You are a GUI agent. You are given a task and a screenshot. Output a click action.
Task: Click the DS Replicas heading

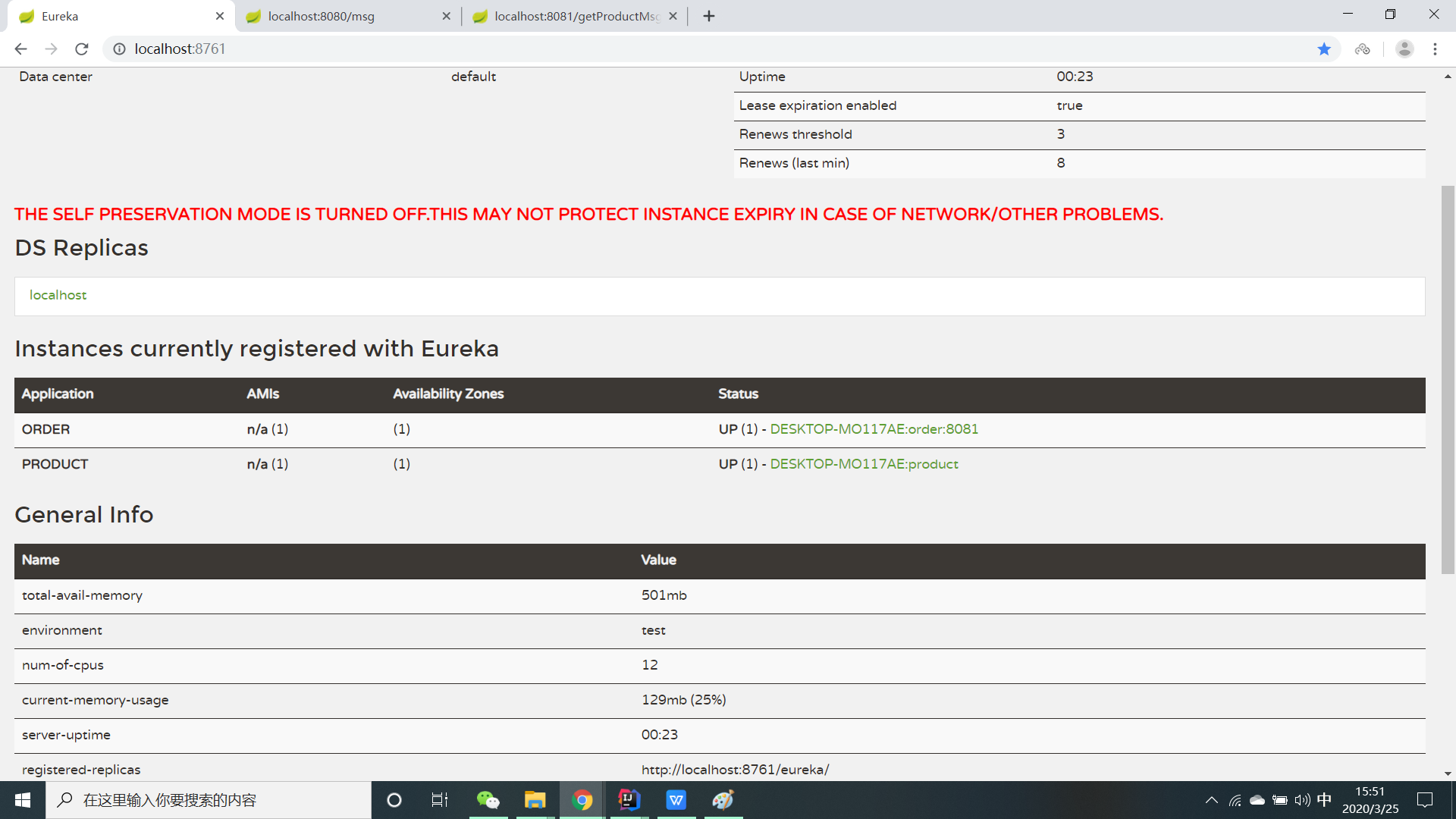click(x=81, y=248)
